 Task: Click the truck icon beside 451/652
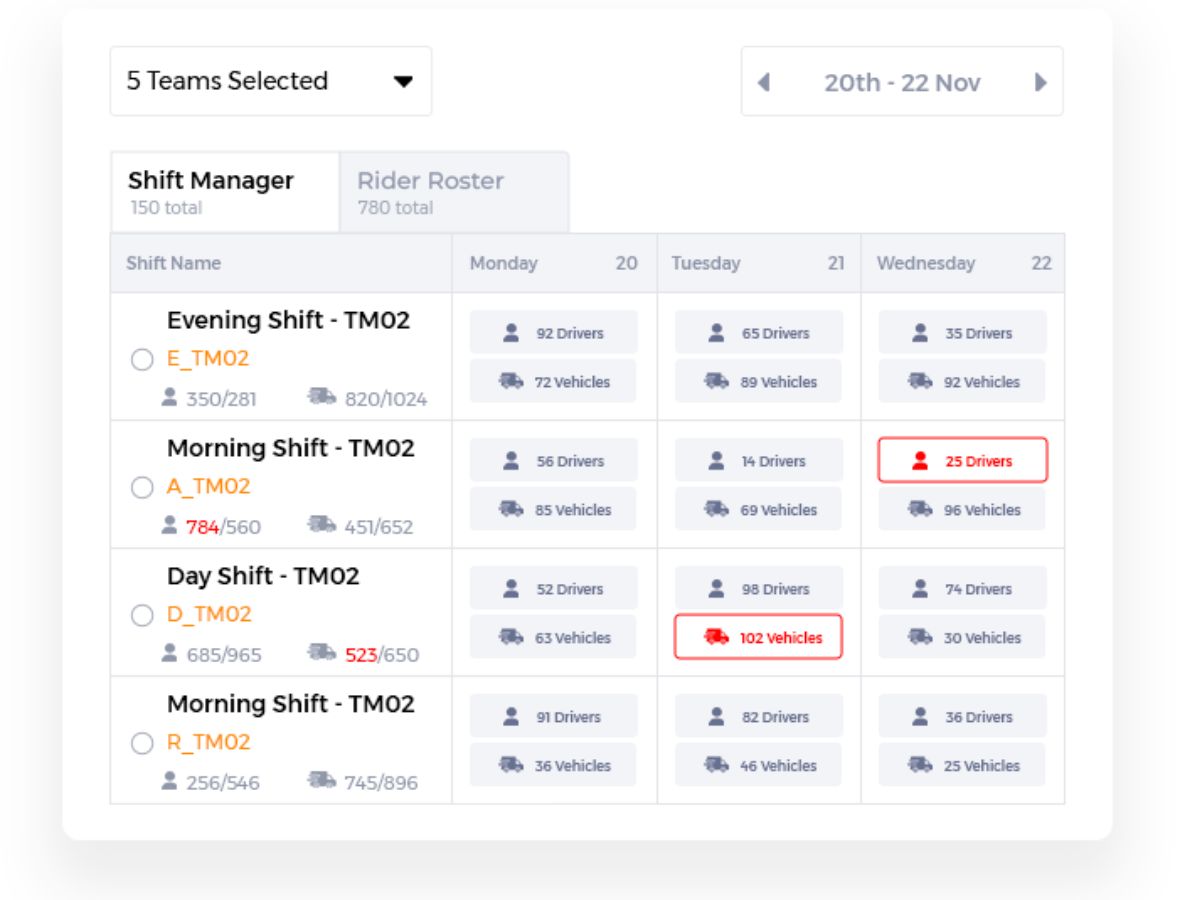tap(321, 525)
